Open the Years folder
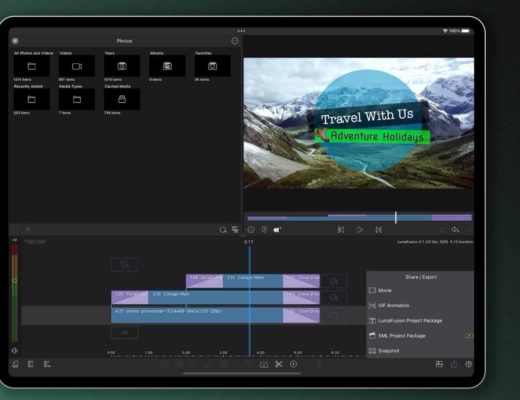Screen dimensions: 520x400 coord(122,66)
